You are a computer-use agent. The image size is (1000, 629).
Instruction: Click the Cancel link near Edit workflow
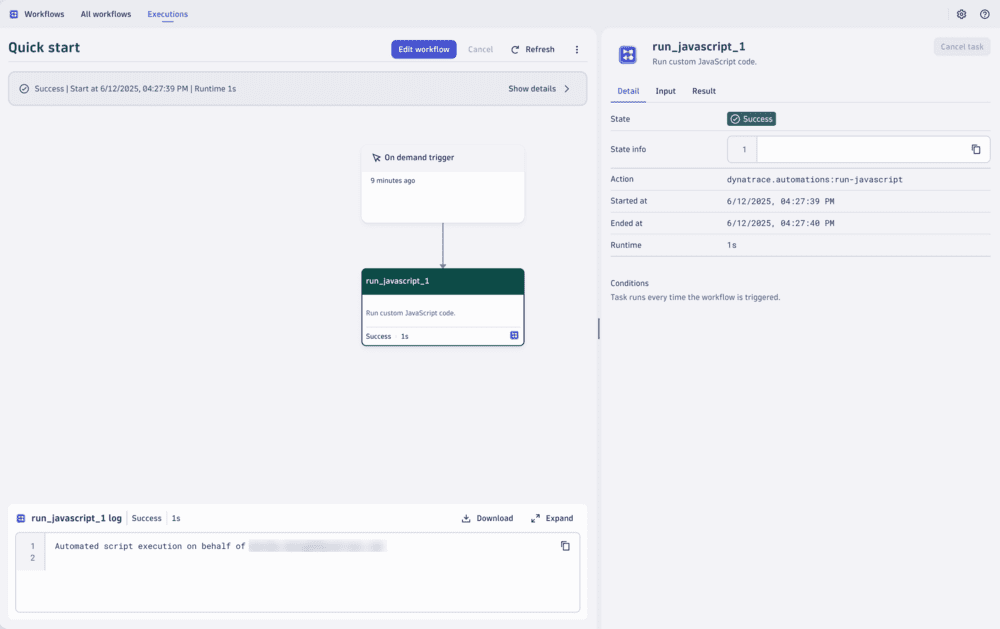[x=480, y=48]
